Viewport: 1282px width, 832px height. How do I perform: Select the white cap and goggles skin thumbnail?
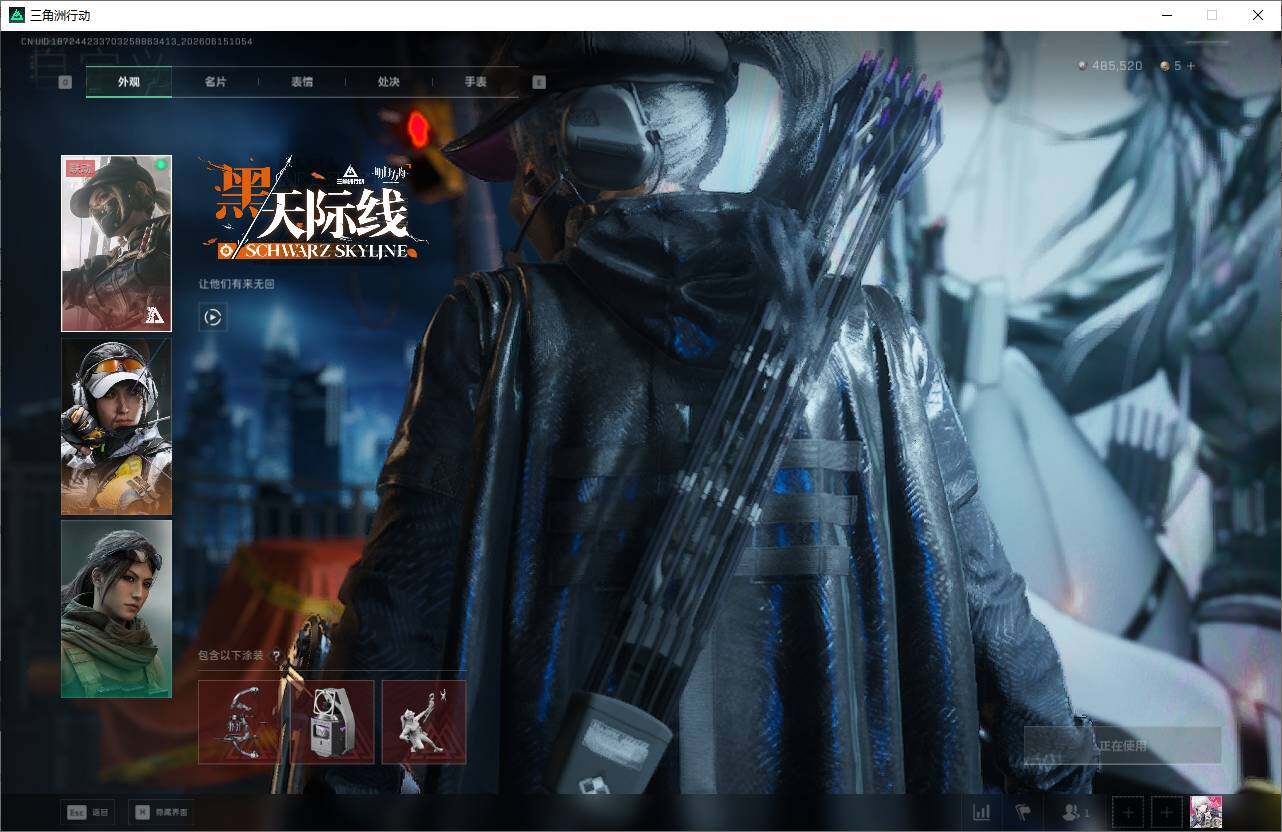click(116, 426)
